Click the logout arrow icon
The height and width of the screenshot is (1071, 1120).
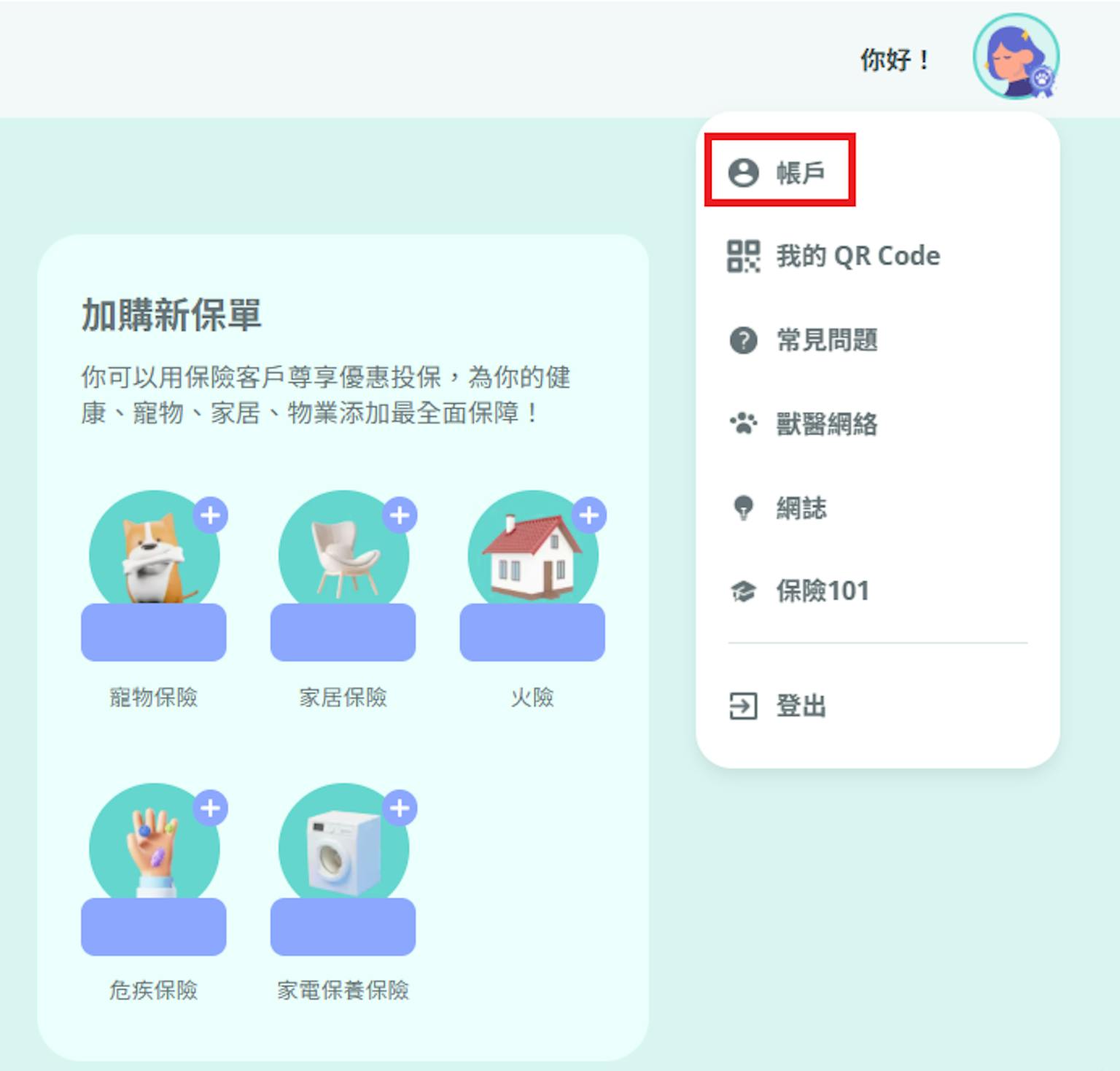click(743, 706)
